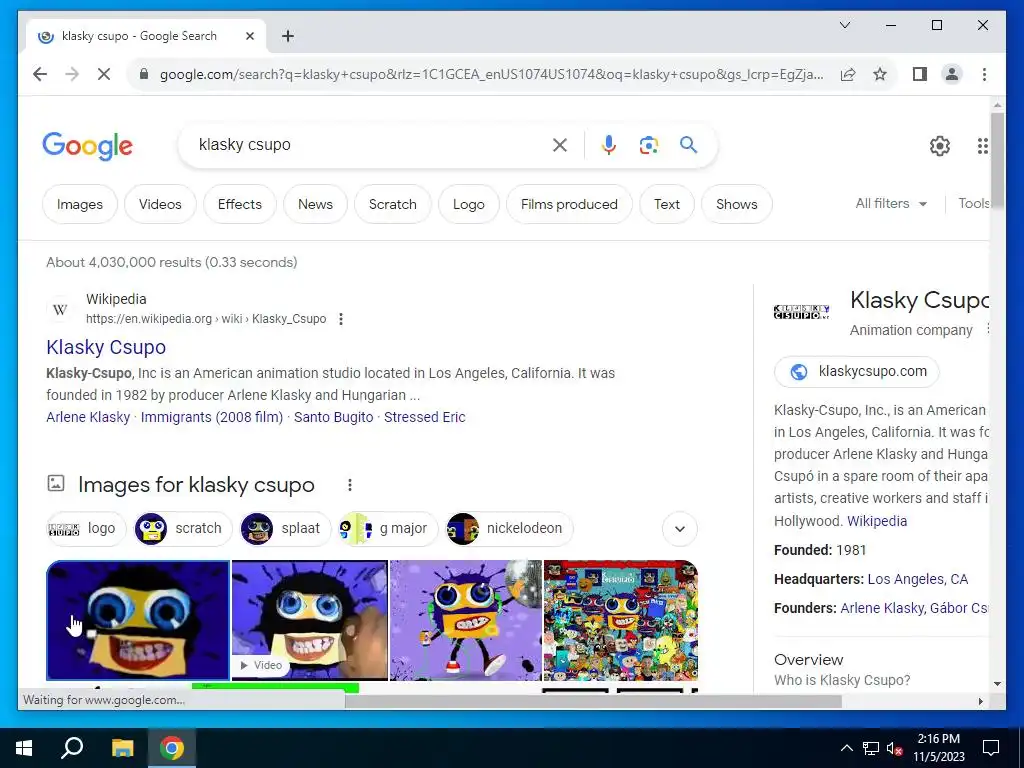
Task: Toggle the Chrome side panel
Action: (920, 74)
